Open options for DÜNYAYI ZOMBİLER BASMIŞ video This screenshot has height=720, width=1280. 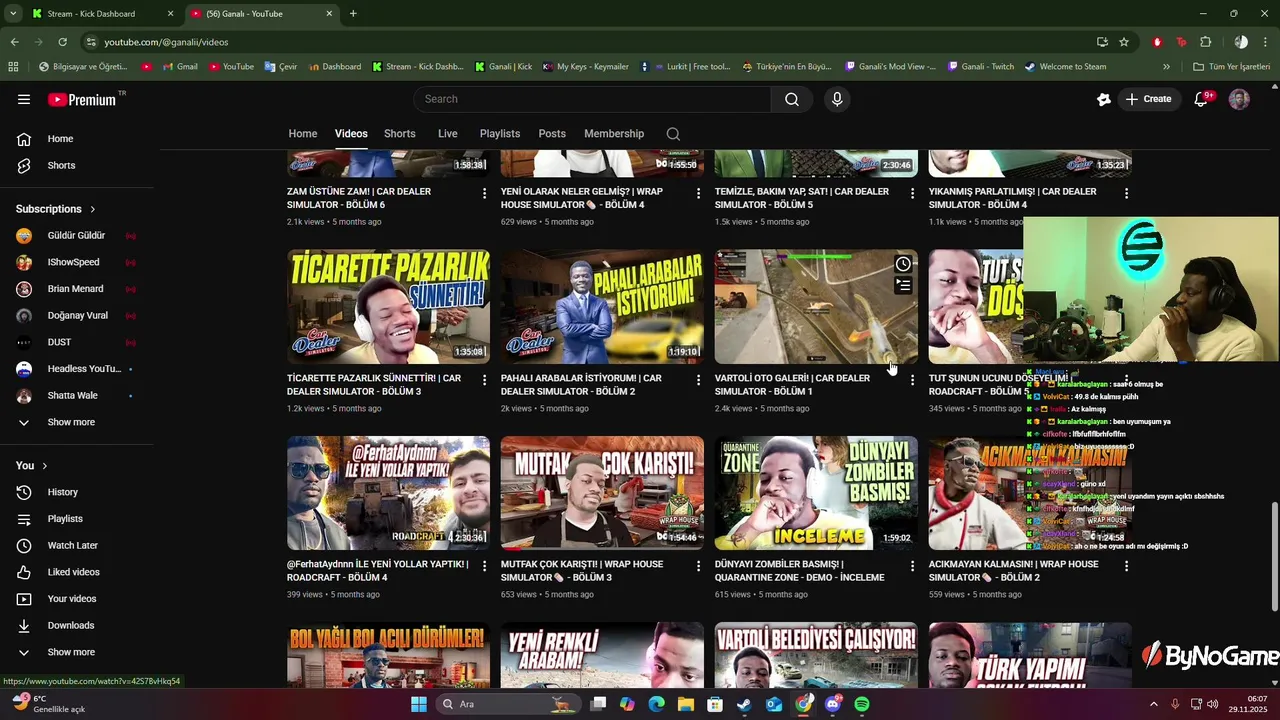[912, 566]
